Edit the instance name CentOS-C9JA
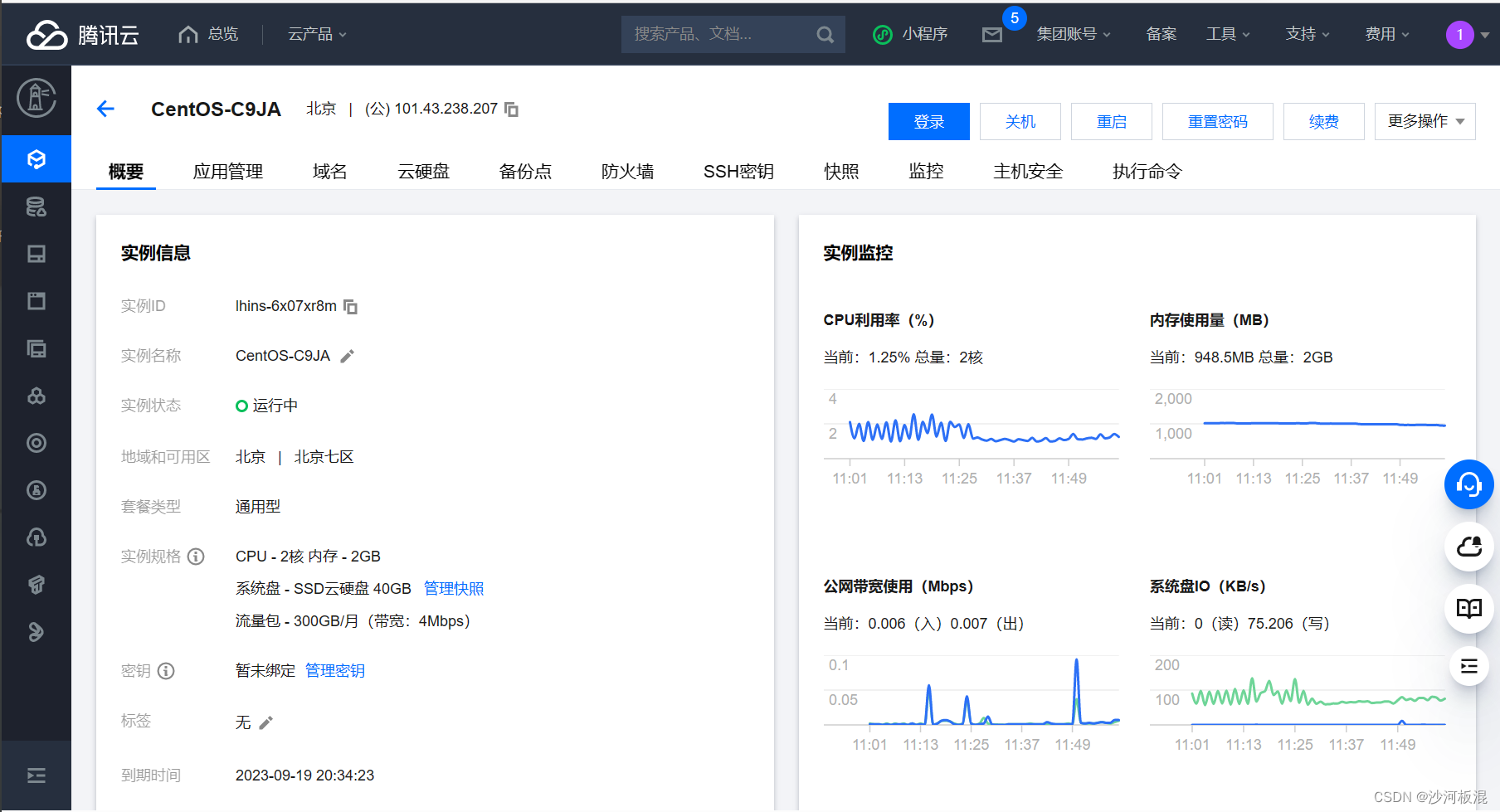 point(348,356)
